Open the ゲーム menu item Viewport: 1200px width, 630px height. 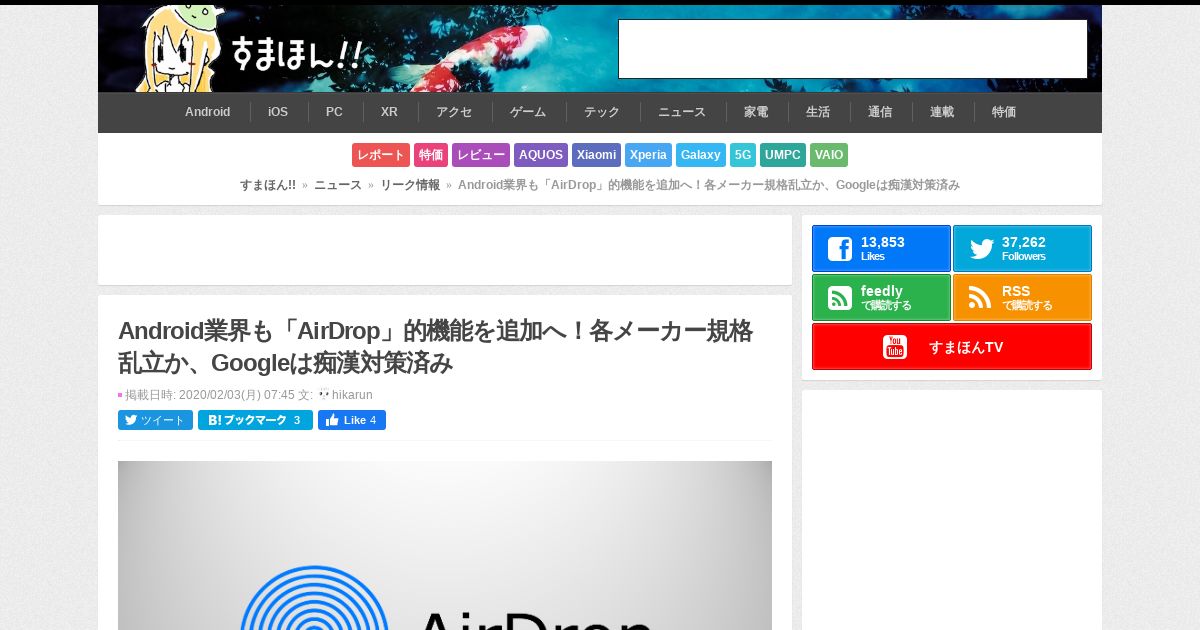(x=528, y=112)
